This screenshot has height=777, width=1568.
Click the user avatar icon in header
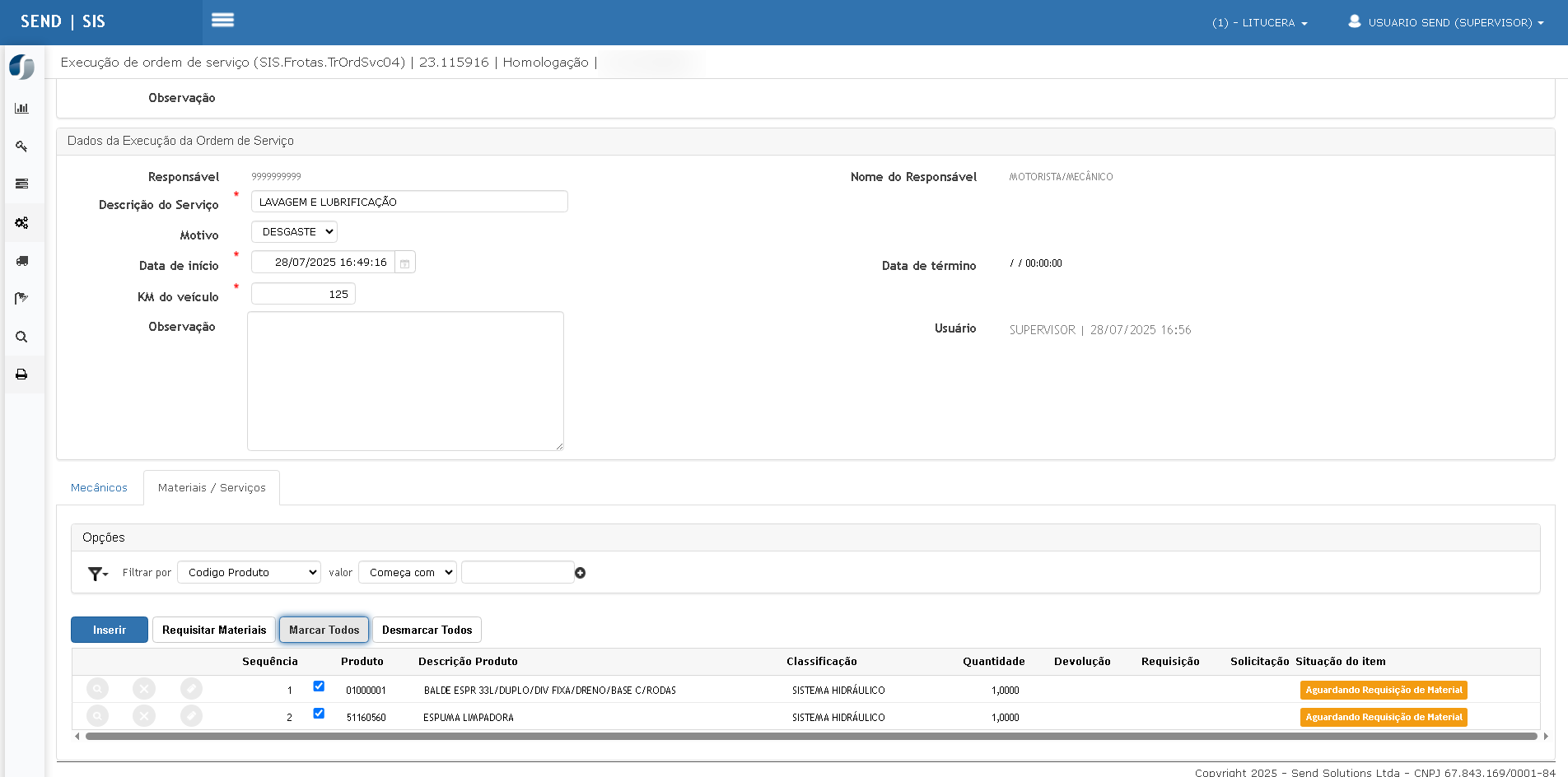[1354, 21]
